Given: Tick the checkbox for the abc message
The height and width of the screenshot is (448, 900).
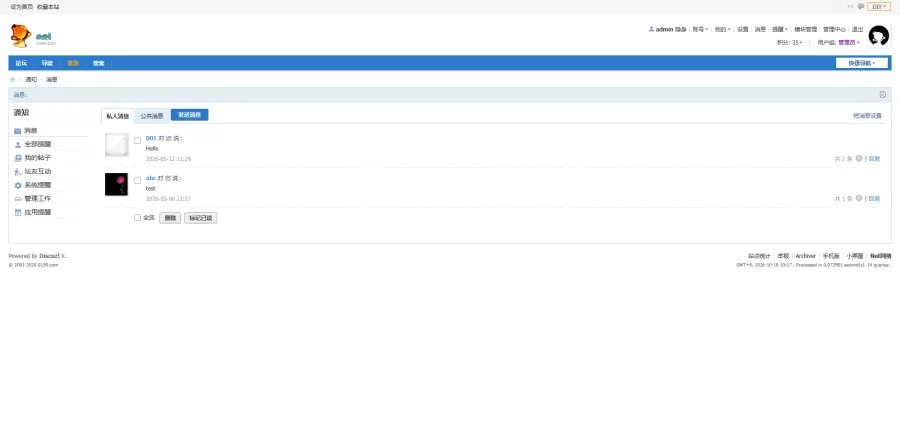Looking at the screenshot, I should 138,180.
